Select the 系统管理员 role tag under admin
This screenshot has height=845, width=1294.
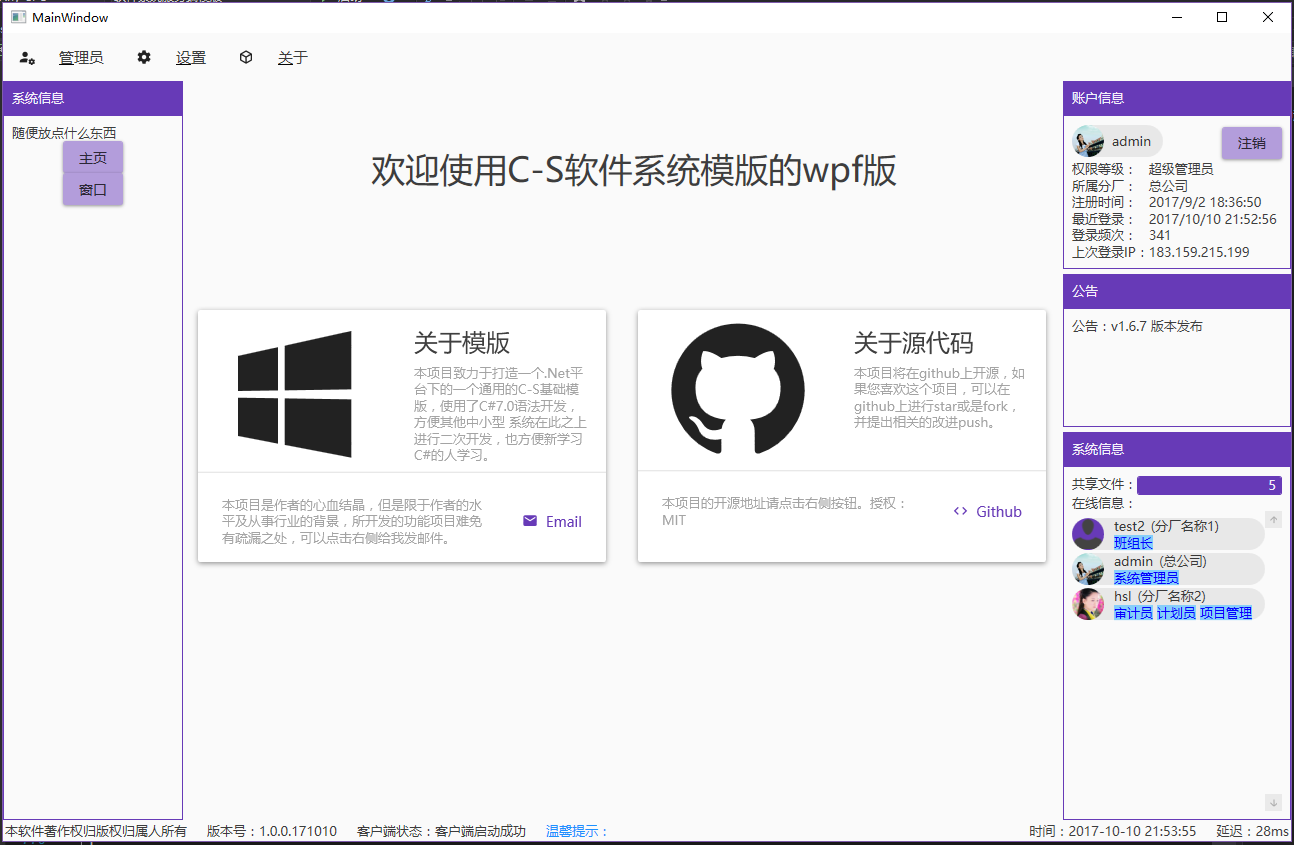1146,578
